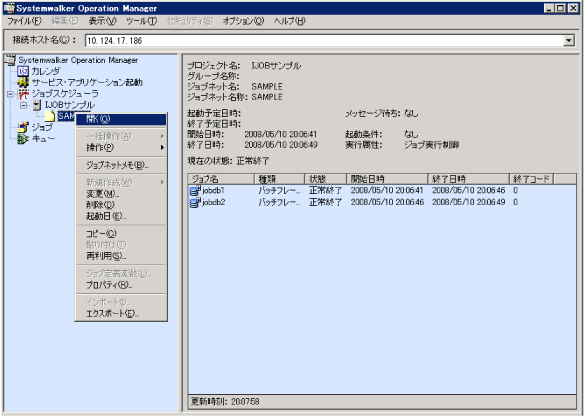584x416 pixels.
Task: Maximize the Systemwalker Operation Manager window
Action: click(x=560, y=8)
